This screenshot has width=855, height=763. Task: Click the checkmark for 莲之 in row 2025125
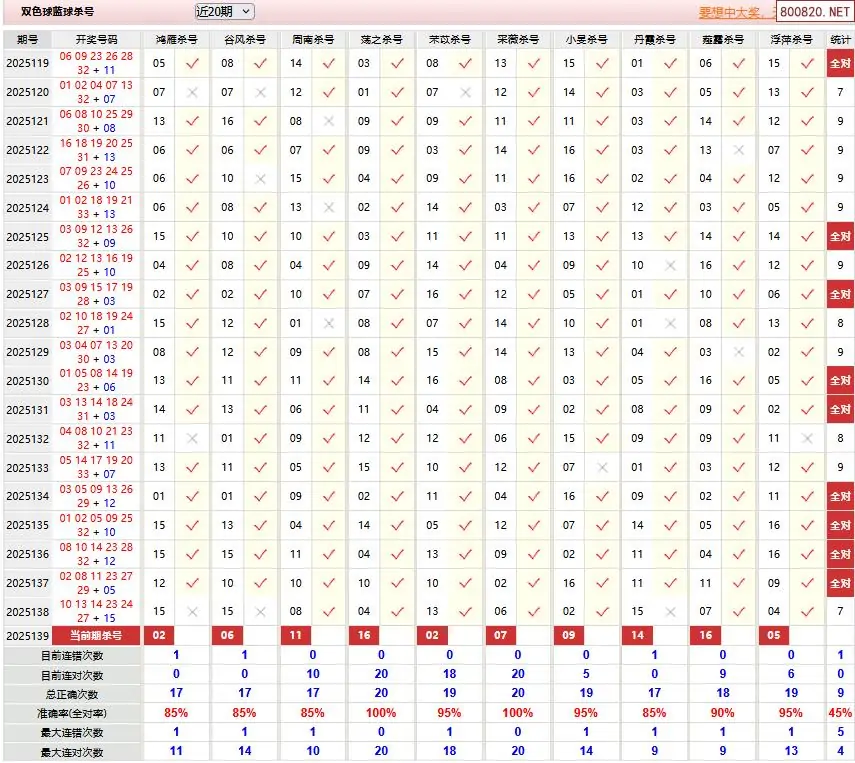coord(397,236)
